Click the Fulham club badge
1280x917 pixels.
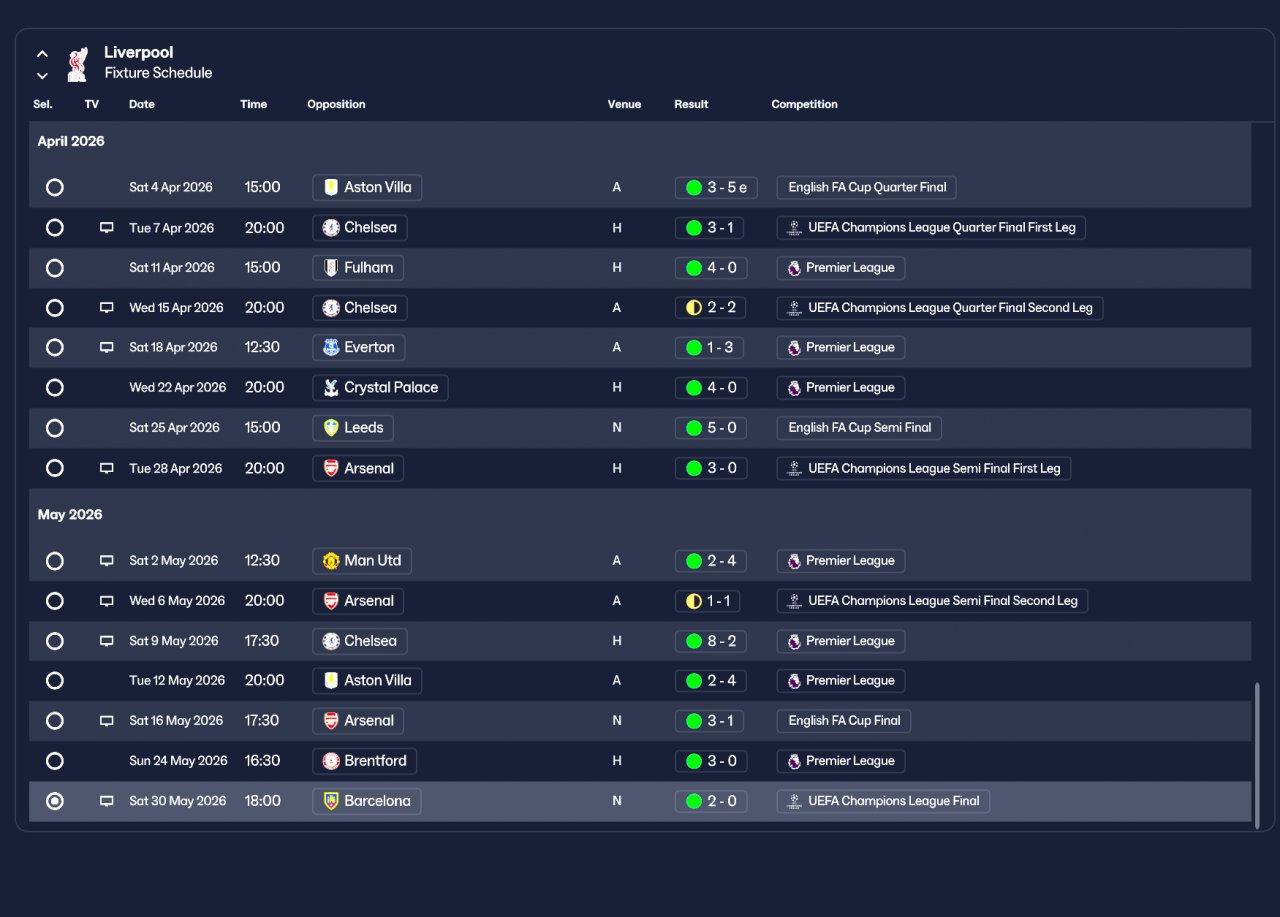[x=331, y=268]
